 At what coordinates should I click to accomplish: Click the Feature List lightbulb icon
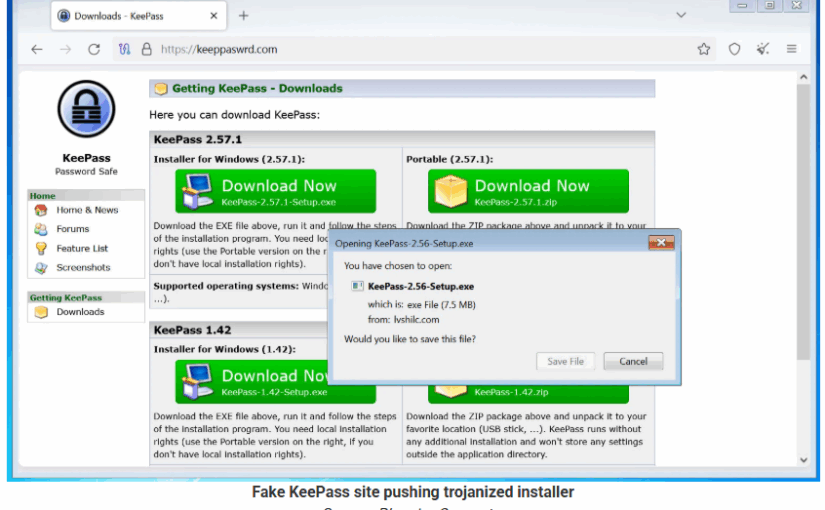[x=41, y=248]
